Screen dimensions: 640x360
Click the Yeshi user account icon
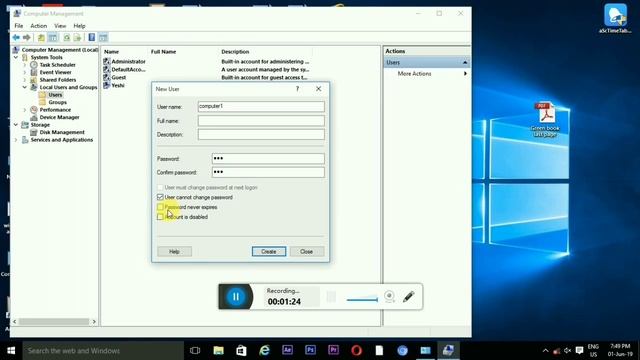pyautogui.click(x=107, y=85)
